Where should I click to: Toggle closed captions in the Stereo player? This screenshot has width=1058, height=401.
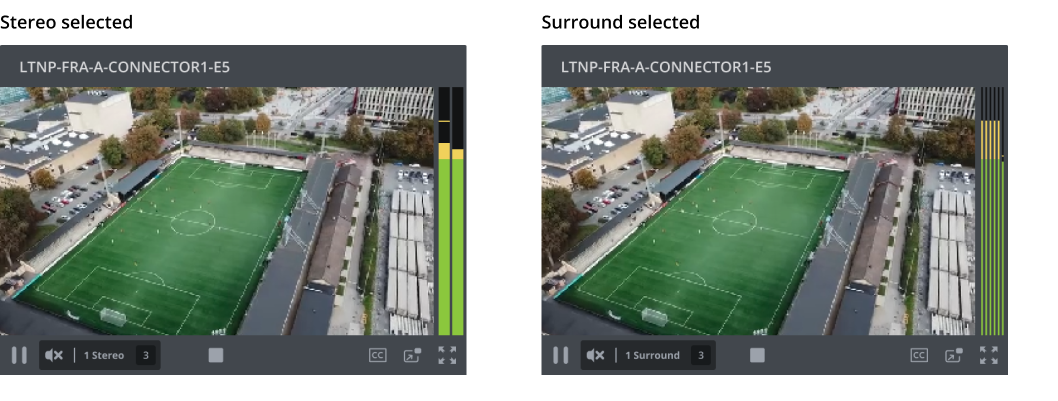(378, 355)
